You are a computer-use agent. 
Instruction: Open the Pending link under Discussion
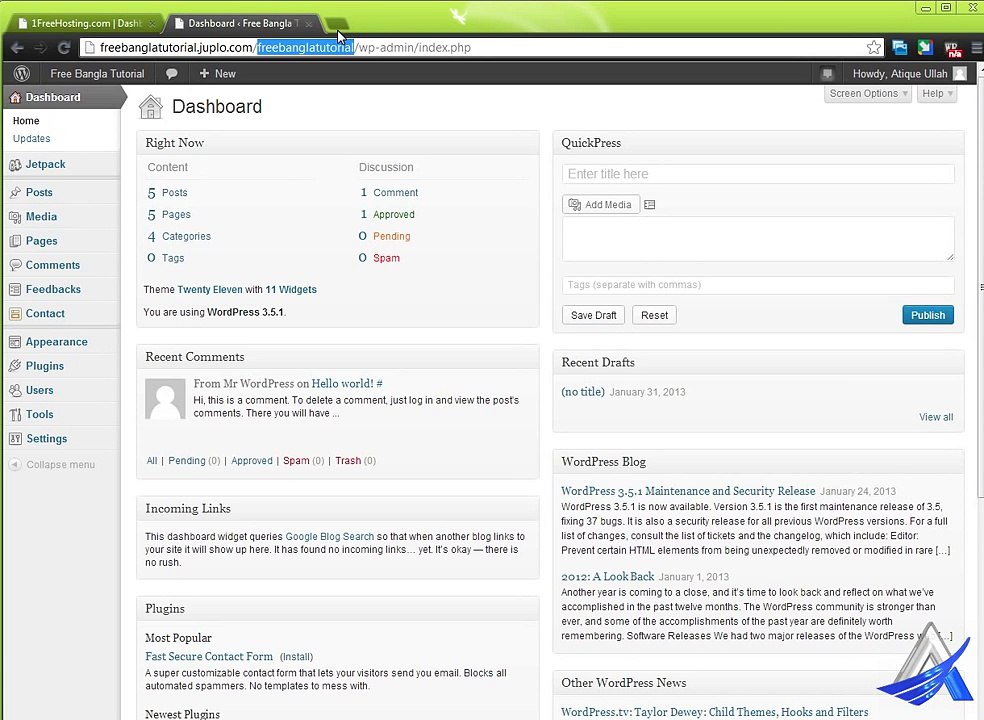(392, 236)
